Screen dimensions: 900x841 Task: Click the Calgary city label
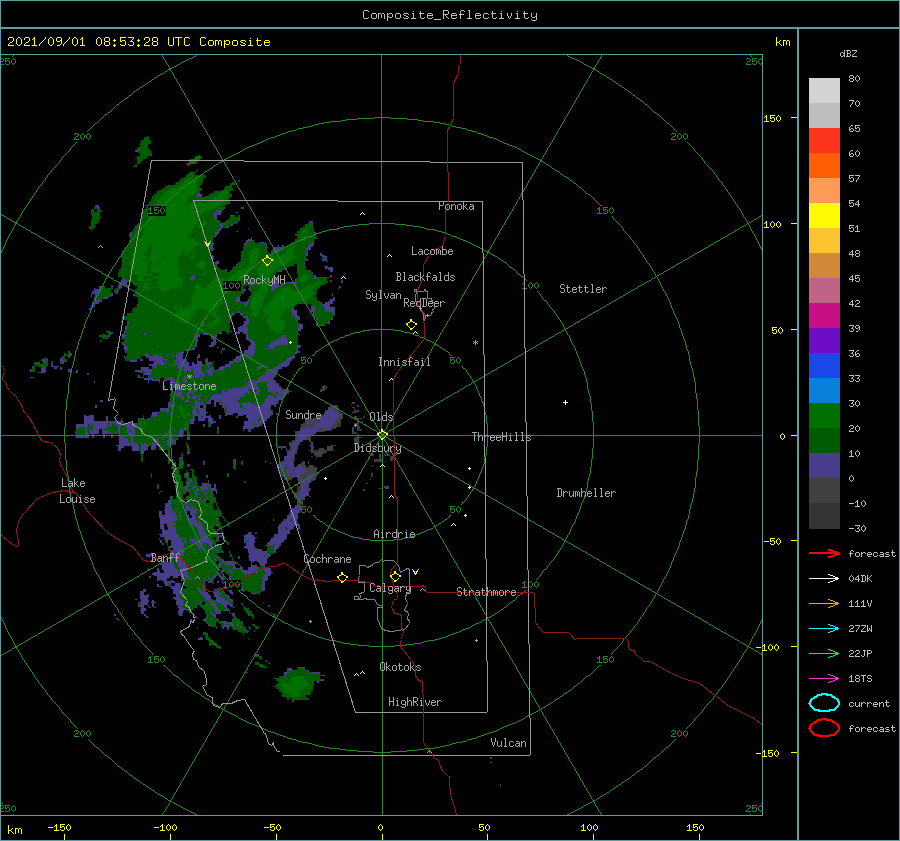[390, 588]
